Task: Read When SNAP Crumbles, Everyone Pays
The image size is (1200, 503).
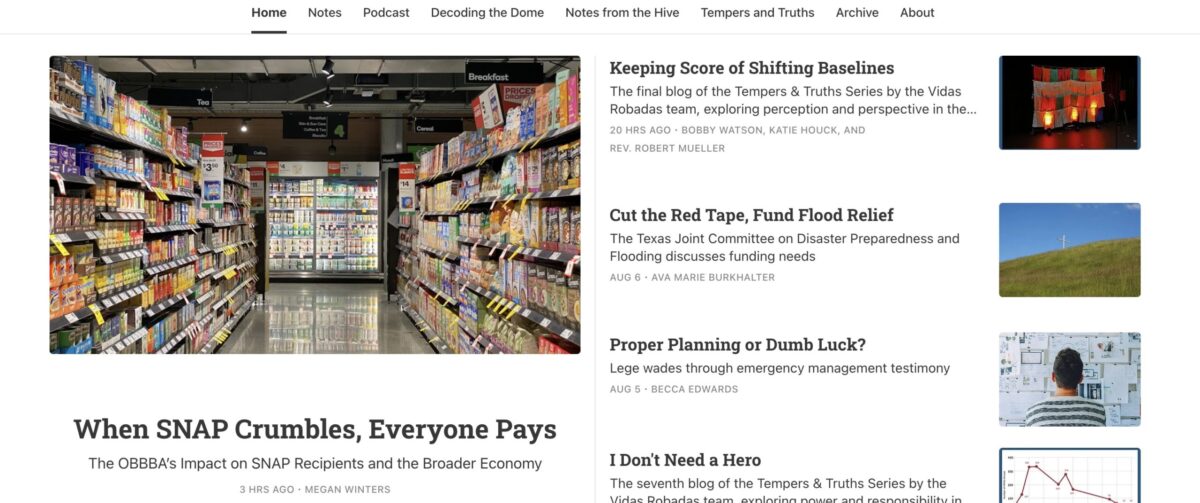Action: pos(315,429)
